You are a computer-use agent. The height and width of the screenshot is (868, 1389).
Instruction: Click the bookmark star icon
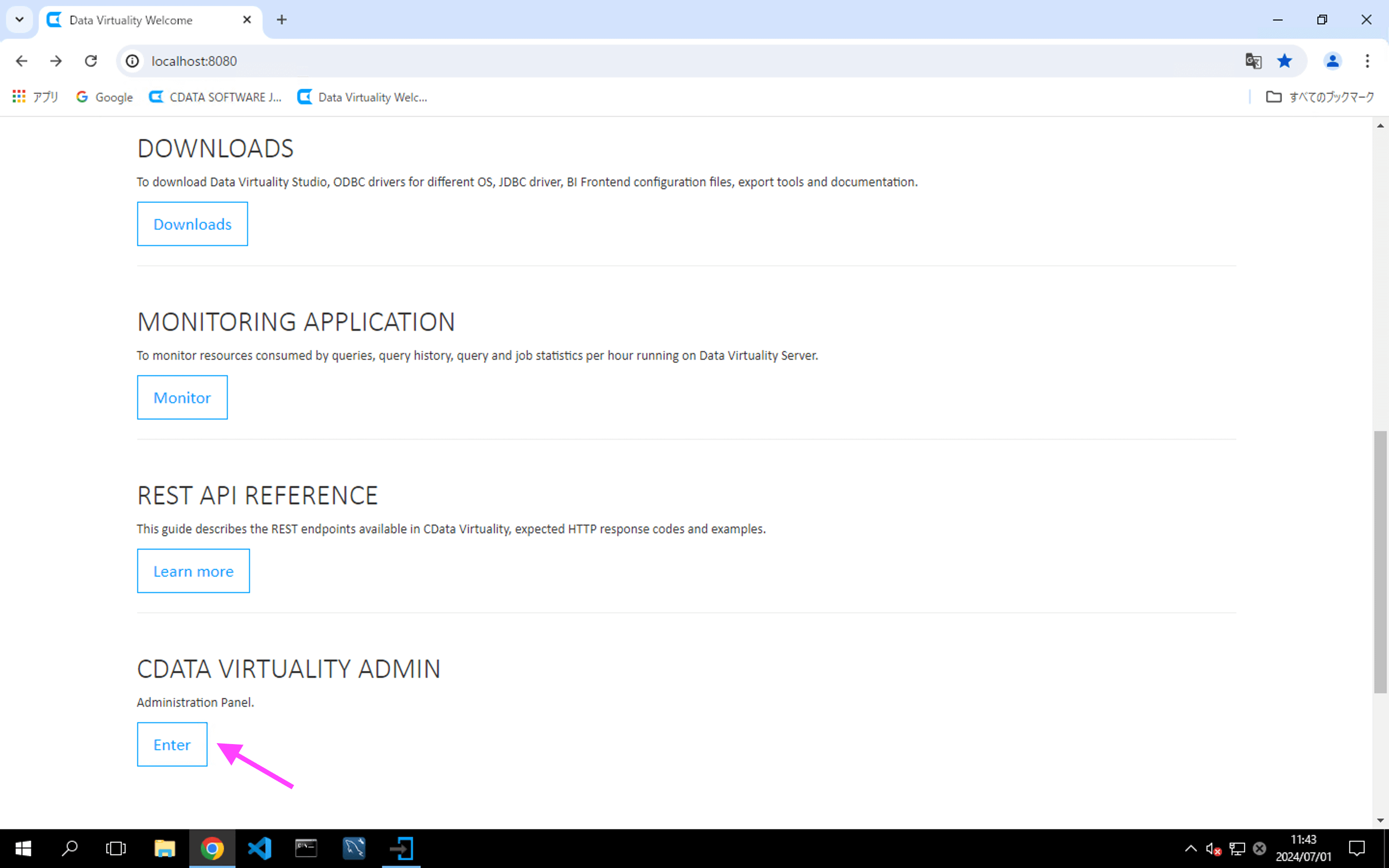coord(1284,61)
